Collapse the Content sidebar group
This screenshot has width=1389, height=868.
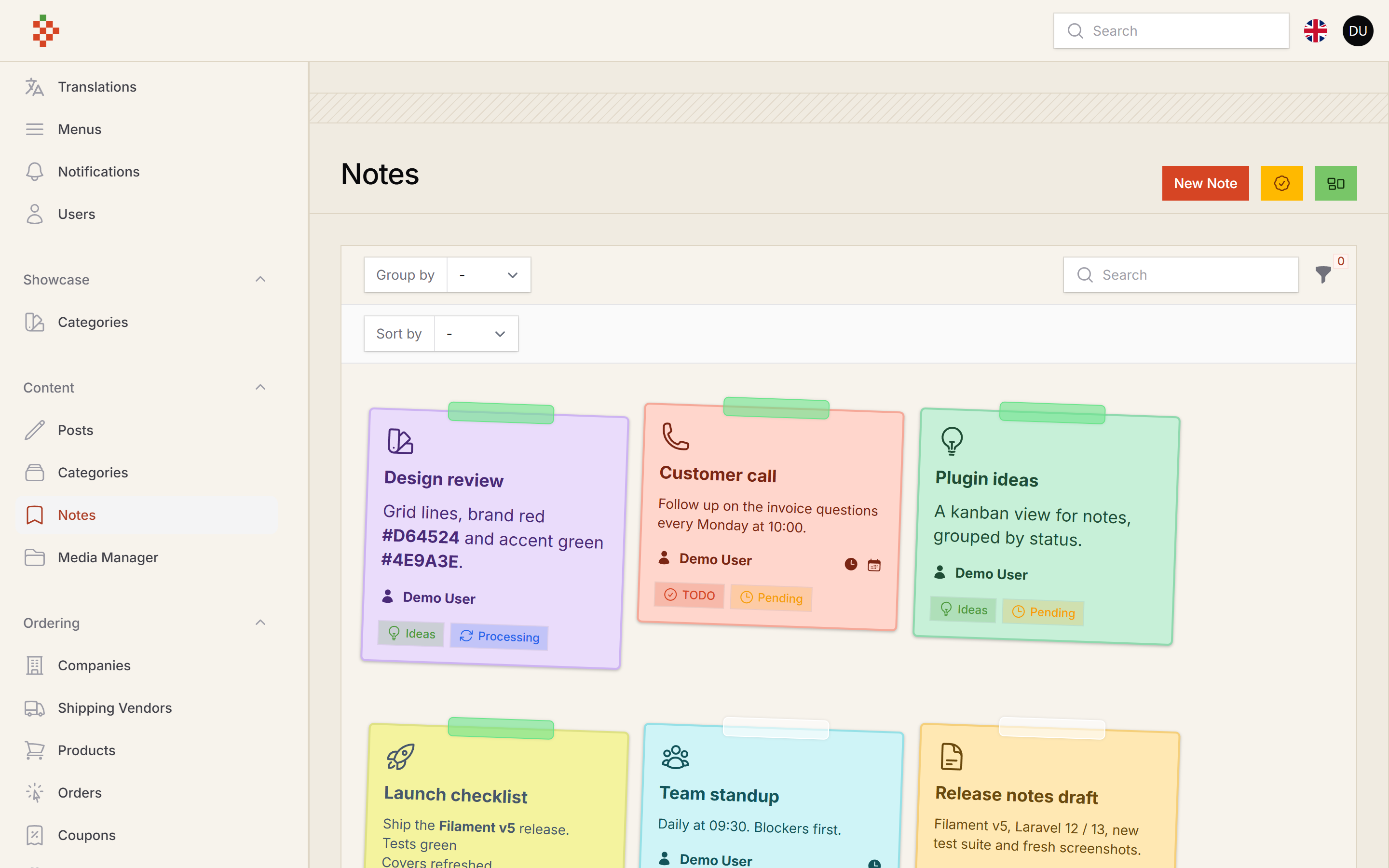click(x=260, y=388)
